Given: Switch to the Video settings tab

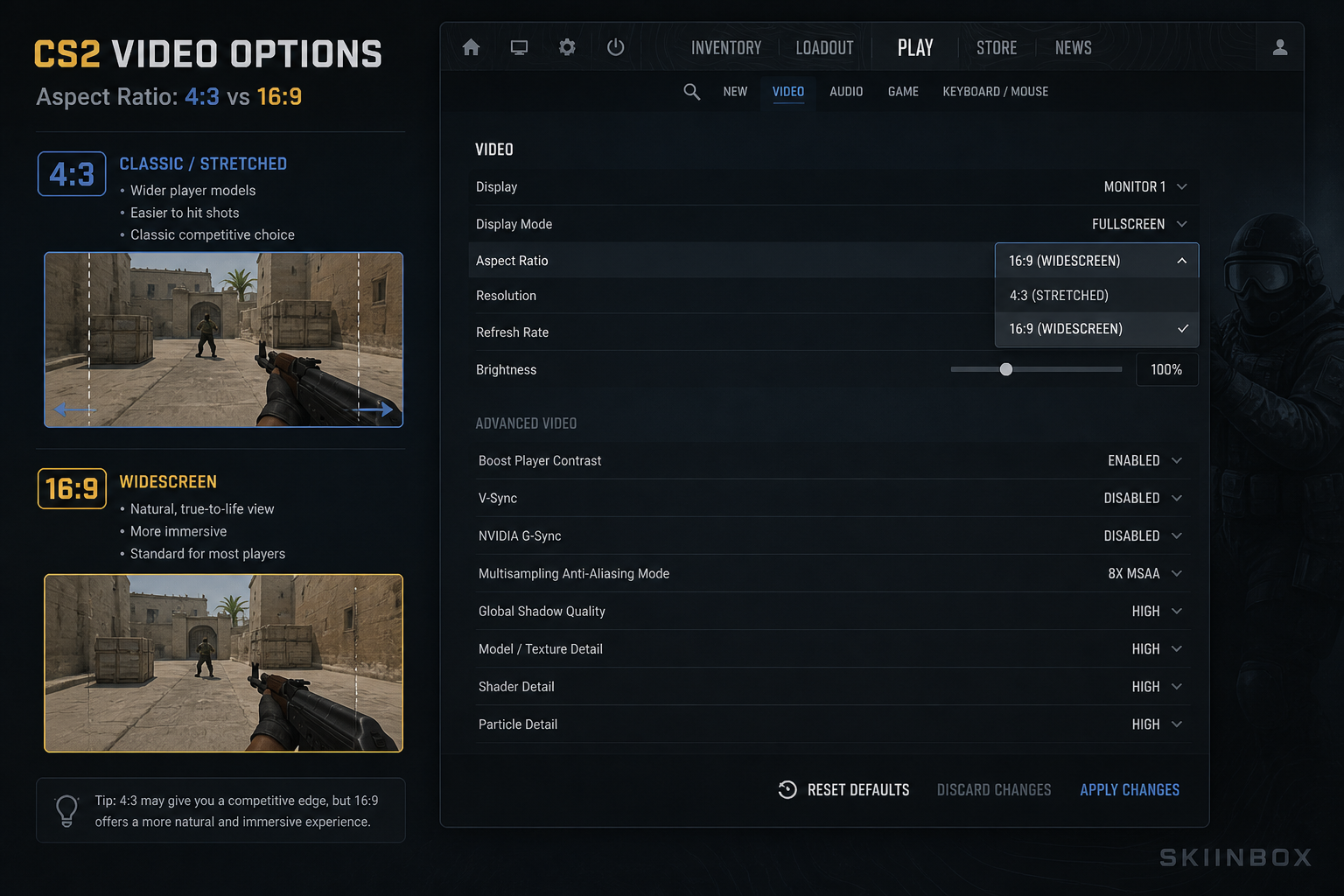Looking at the screenshot, I should tap(788, 92).
